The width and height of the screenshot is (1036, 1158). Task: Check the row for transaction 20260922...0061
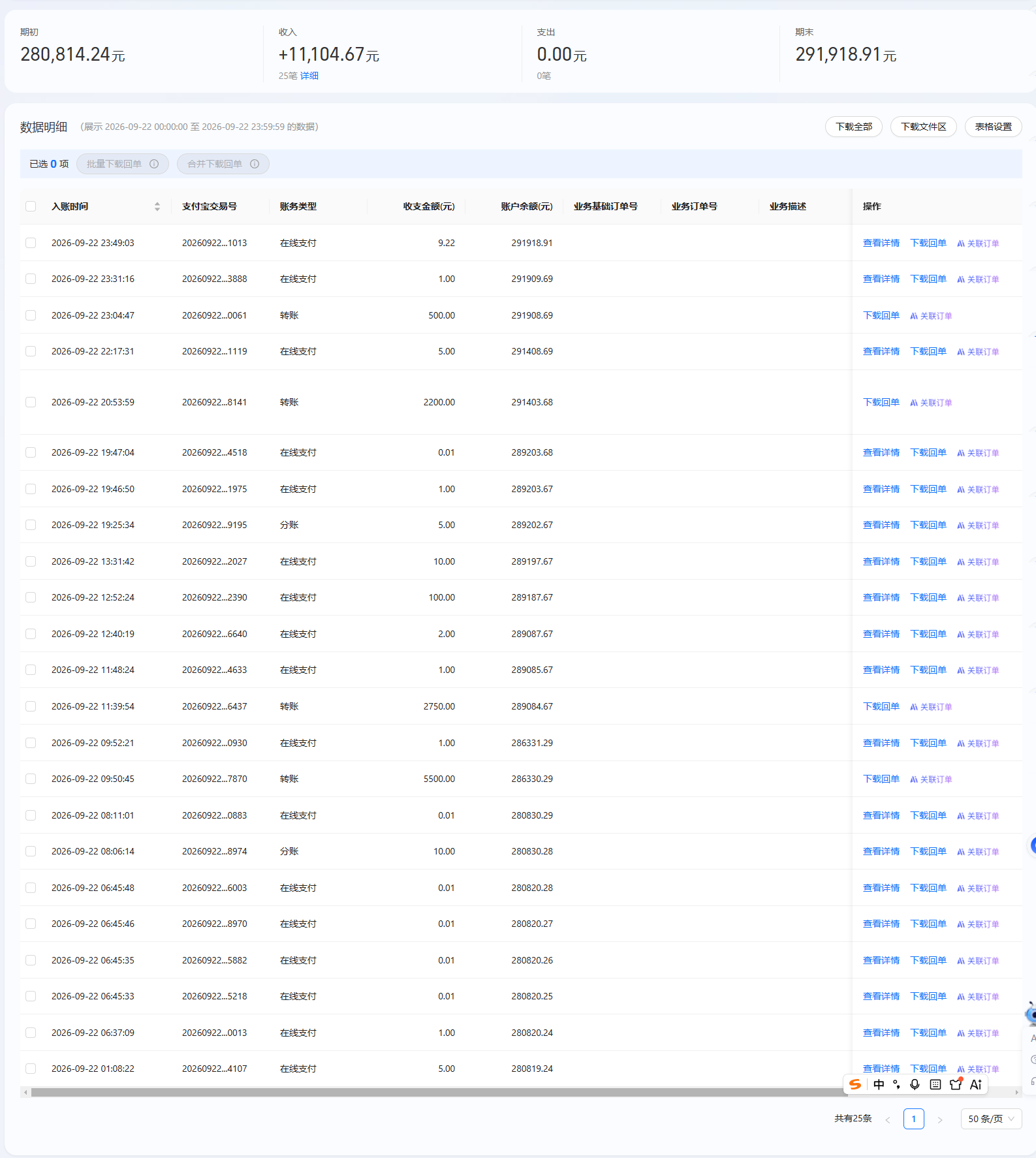[31, 315]
